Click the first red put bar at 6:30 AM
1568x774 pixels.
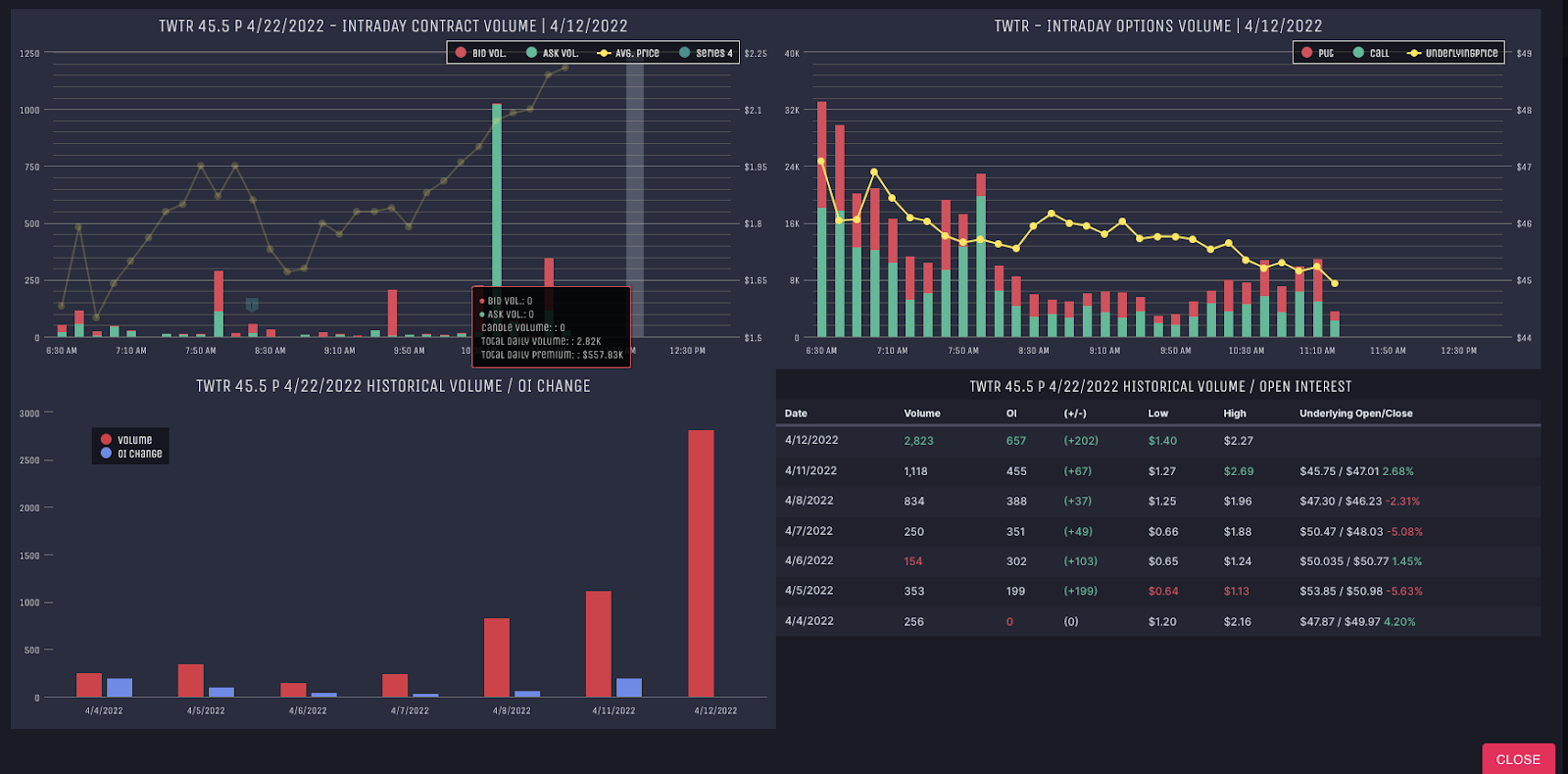[x=821, y=155]
